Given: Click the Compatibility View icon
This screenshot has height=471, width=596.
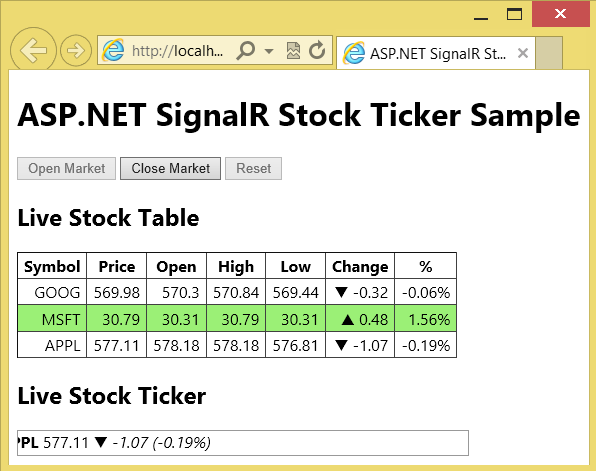Looking at the screenshot, I should [x=293, y=51].
